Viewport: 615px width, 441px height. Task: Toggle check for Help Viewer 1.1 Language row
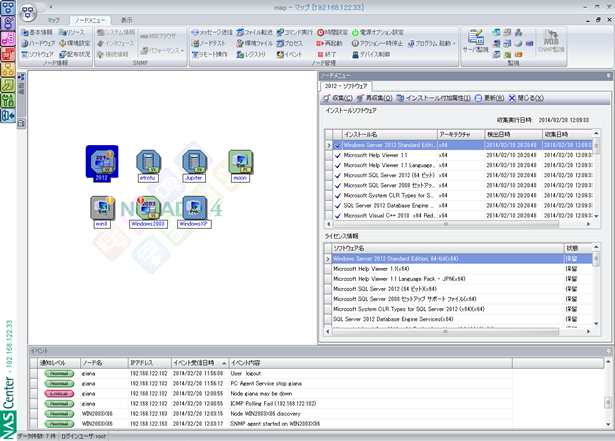pos(338,166)
